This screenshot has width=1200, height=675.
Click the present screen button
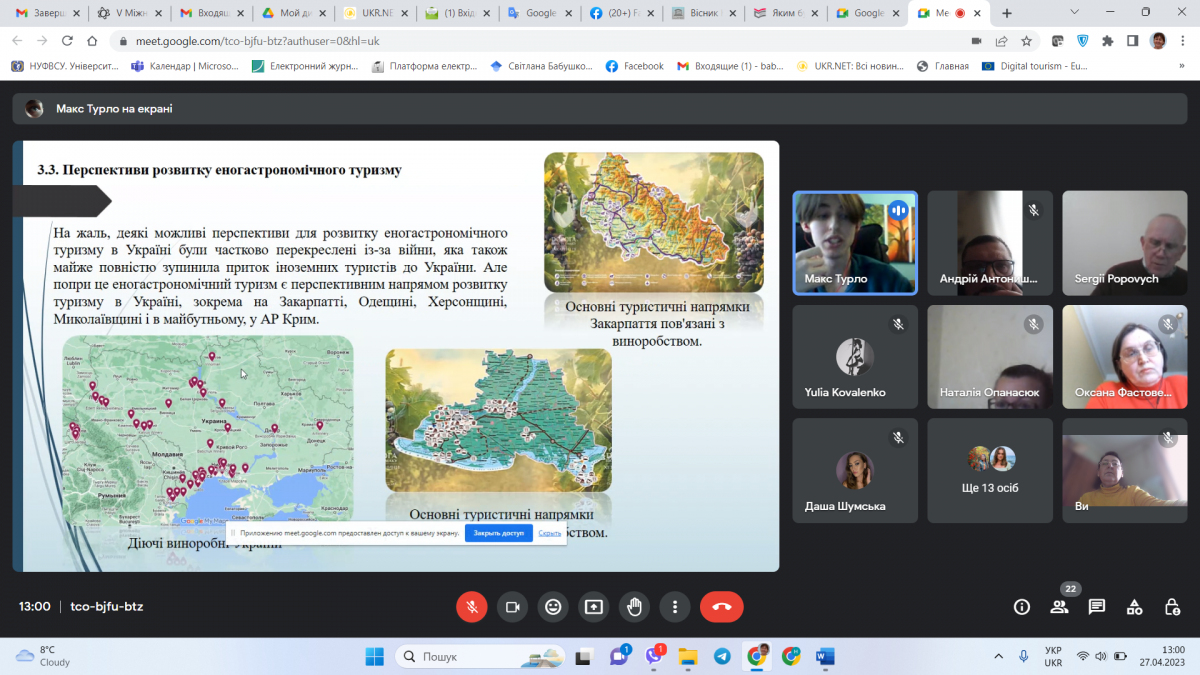(x=594, y=606)
